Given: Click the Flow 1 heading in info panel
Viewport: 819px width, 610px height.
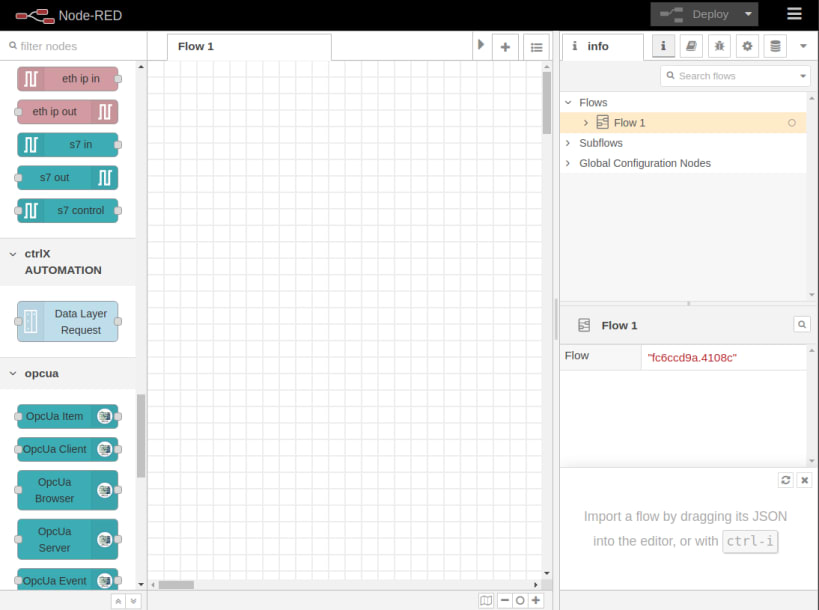Looking at the screenshot, I should (619, 326).
